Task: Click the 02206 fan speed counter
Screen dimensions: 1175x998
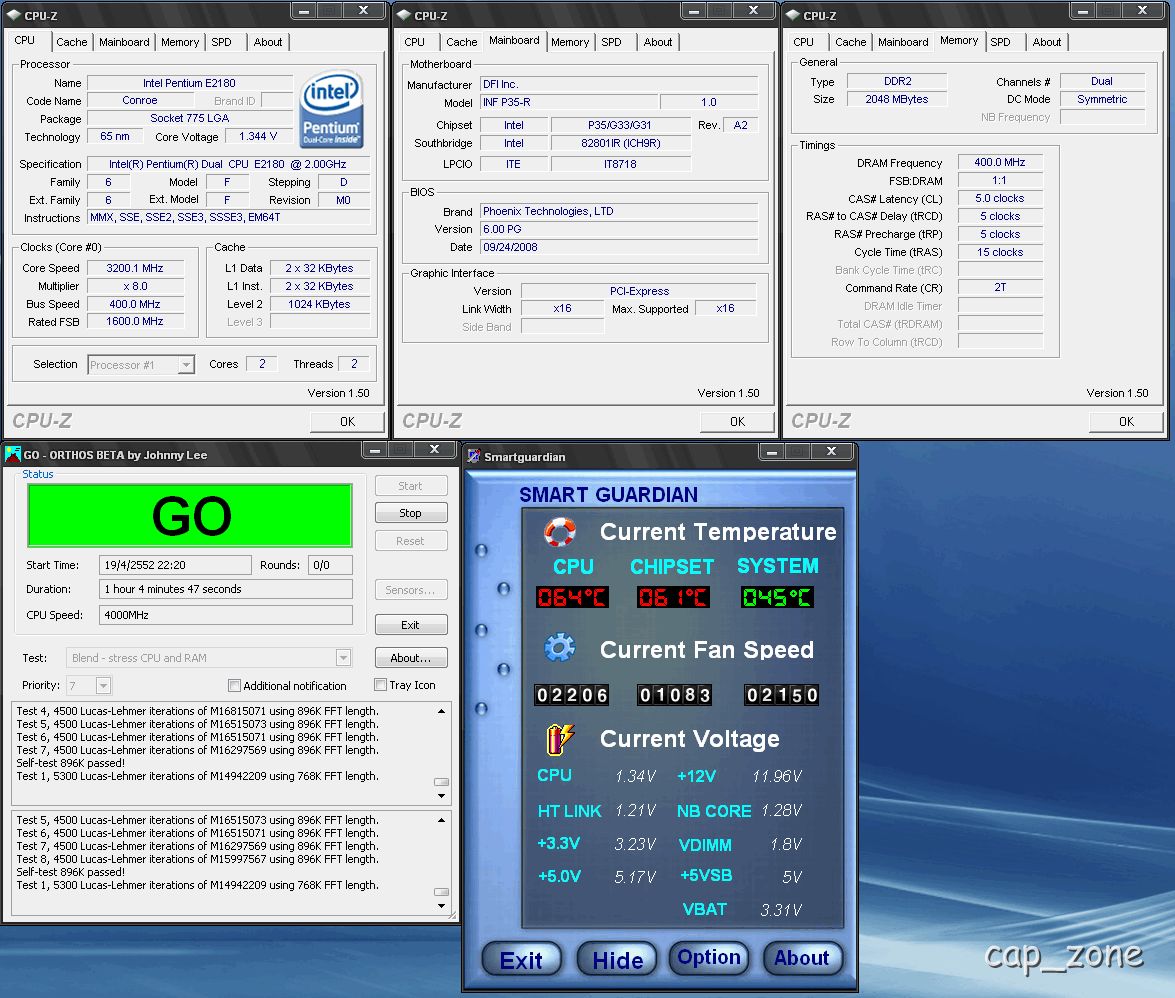Action: pos(571,695)
